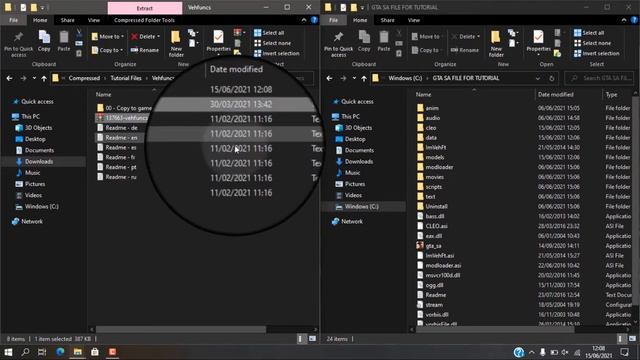The height and width of the screenshot is (360, 640).
Task: Click Paste icon in Vehfuncs window ribbon
Action: click(x=64, y=41)
